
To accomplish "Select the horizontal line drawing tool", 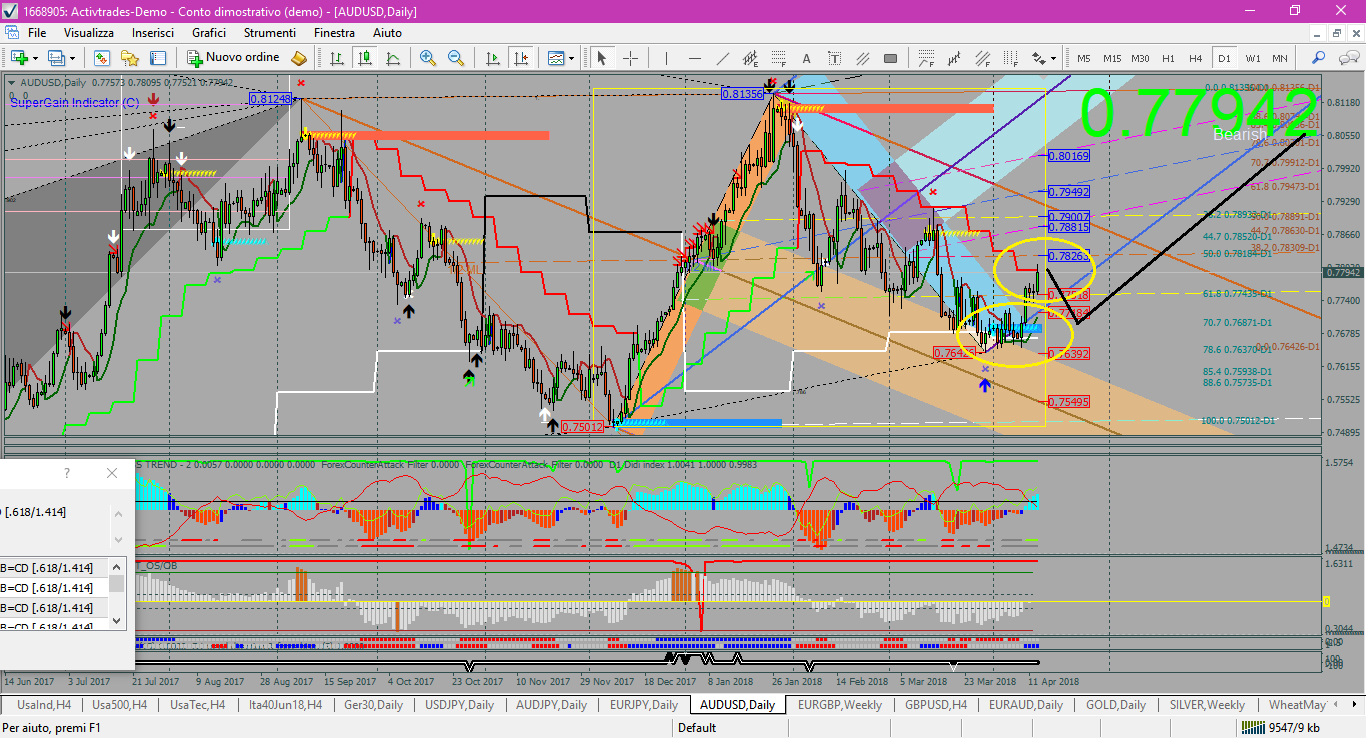I will [x=695, y=58].
